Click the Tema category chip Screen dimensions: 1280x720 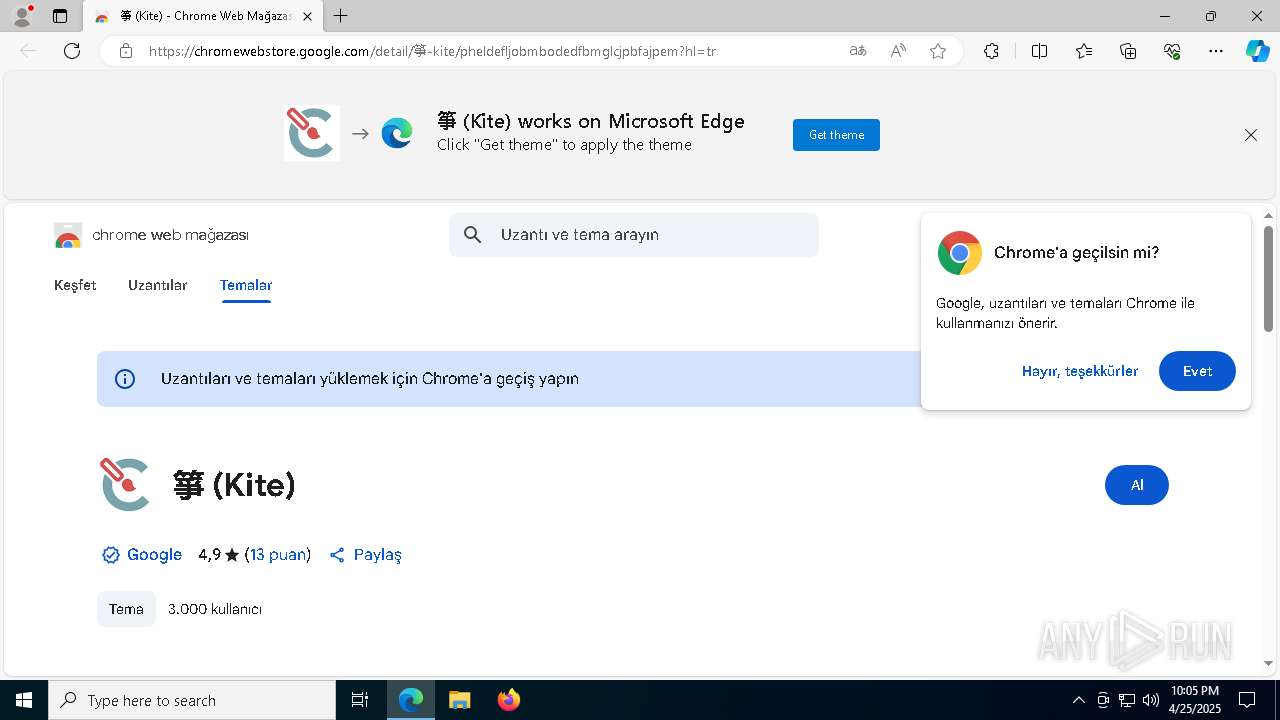point(126,609)
